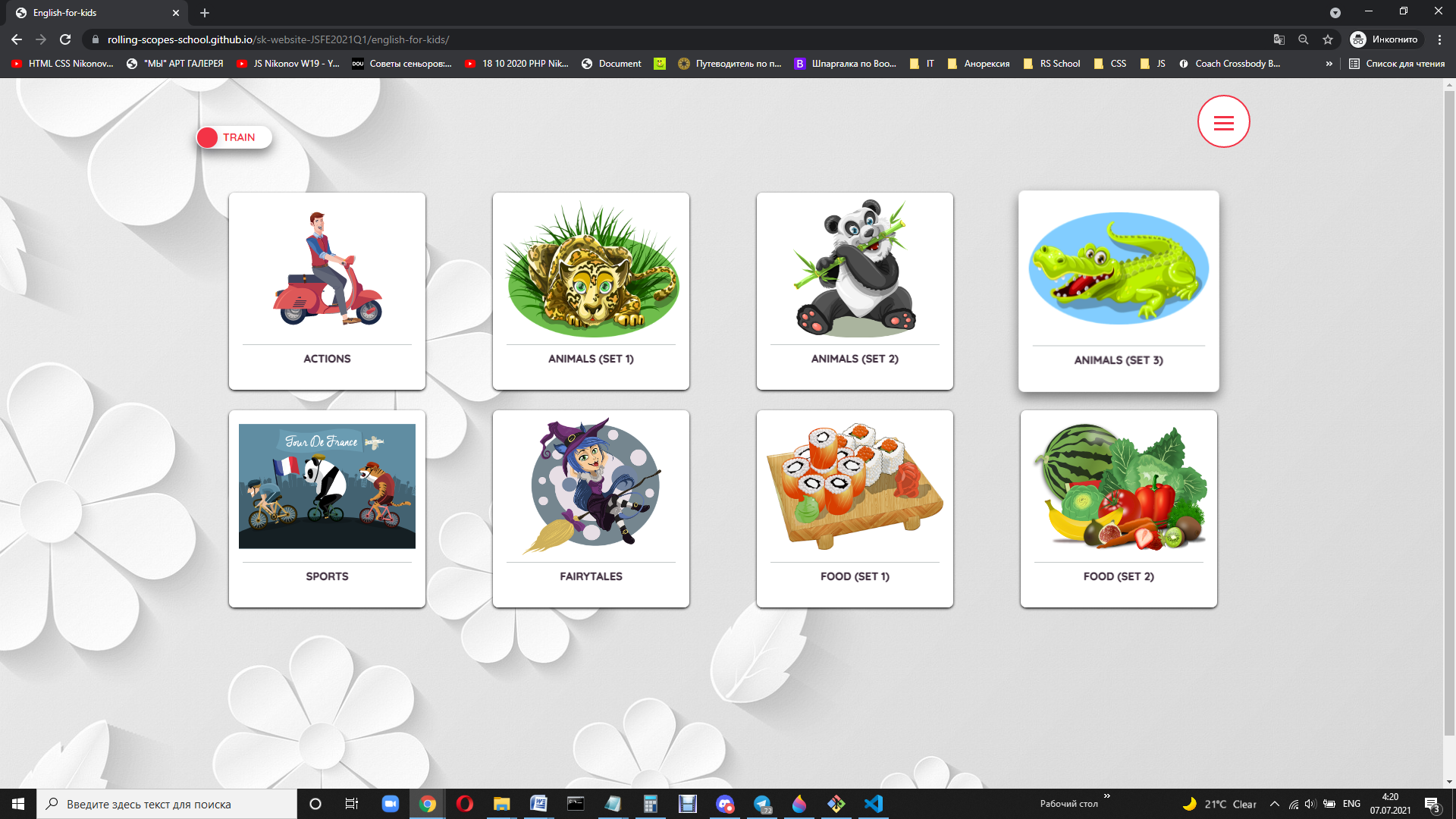Bookmark this page with the star icon
This screenshot has width=1456, height=819.
coord(1328,39)
